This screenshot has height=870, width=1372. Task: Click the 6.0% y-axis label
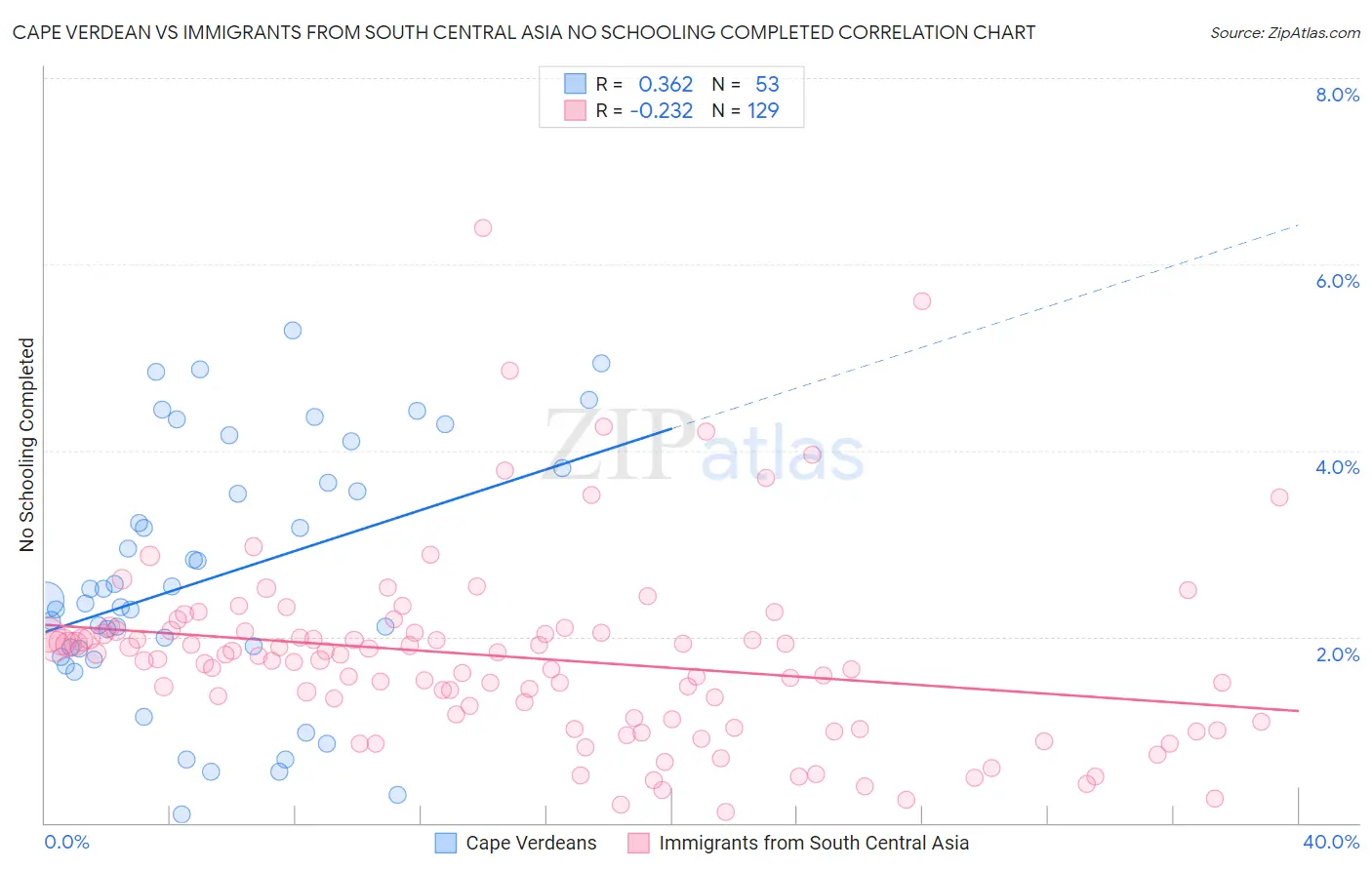coord(1337,281)
